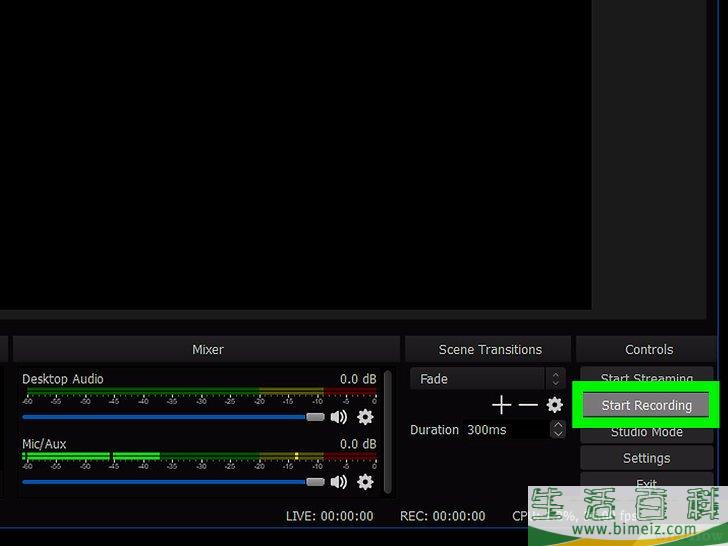Toggle Studio Mode
The width and height of the screenshot is (728, 546).
click(x=646, y=432)
